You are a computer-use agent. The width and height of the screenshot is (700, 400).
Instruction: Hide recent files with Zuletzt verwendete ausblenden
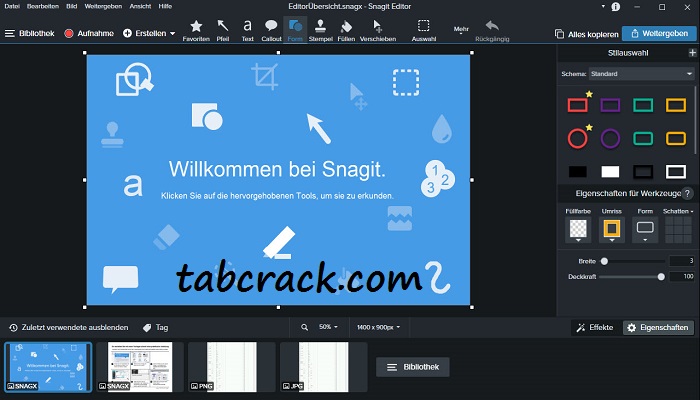68,328
